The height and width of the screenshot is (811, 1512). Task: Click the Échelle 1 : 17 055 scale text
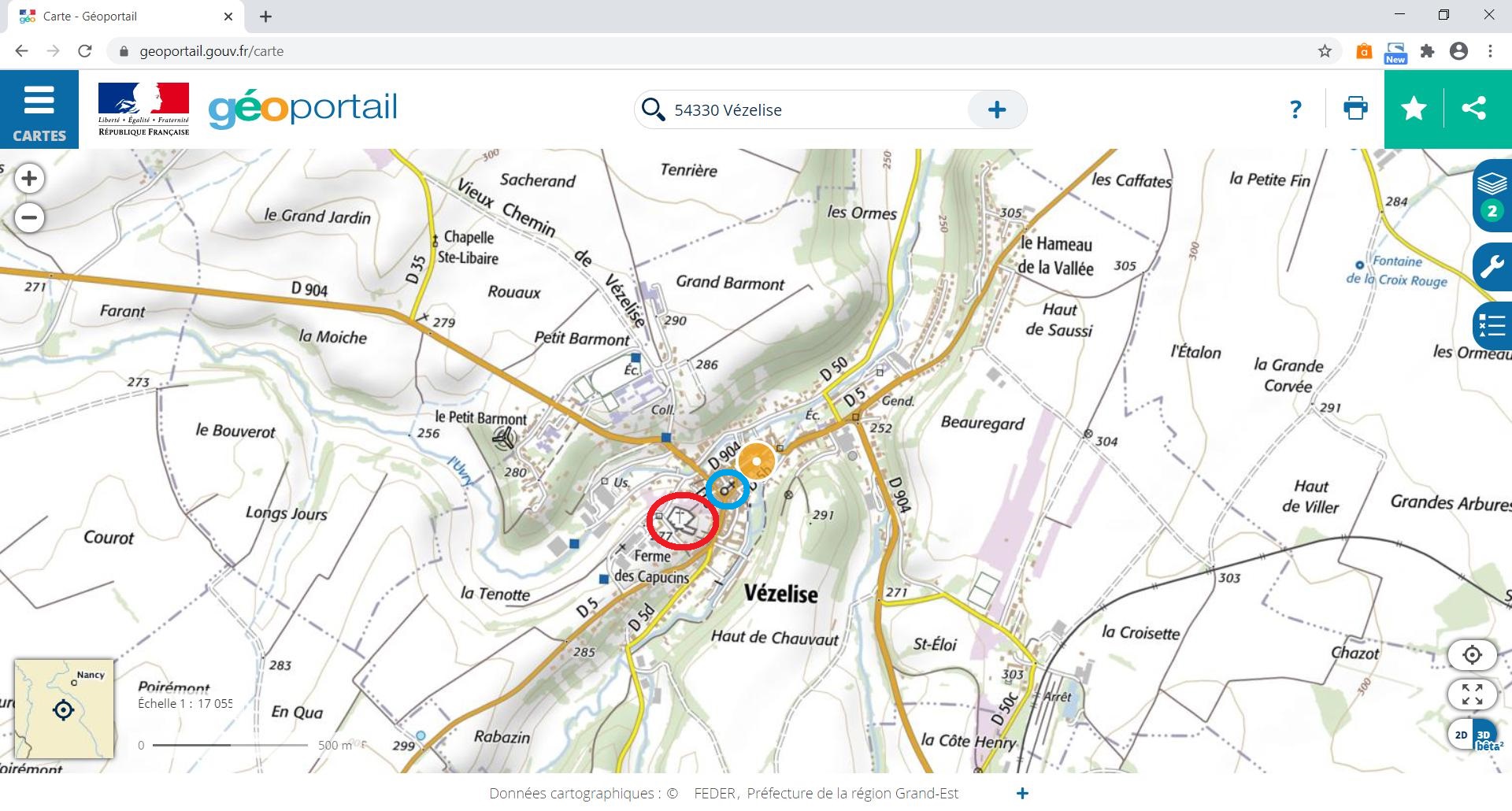(185, 703)
